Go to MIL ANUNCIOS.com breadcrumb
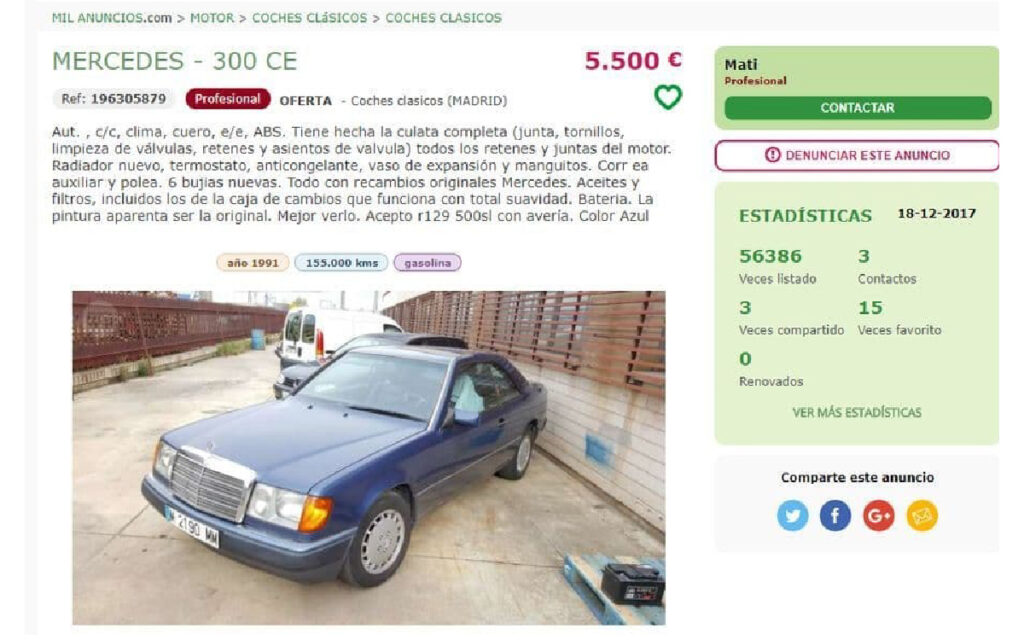This screenshot has height=640, width=1024. pos(112,18)
